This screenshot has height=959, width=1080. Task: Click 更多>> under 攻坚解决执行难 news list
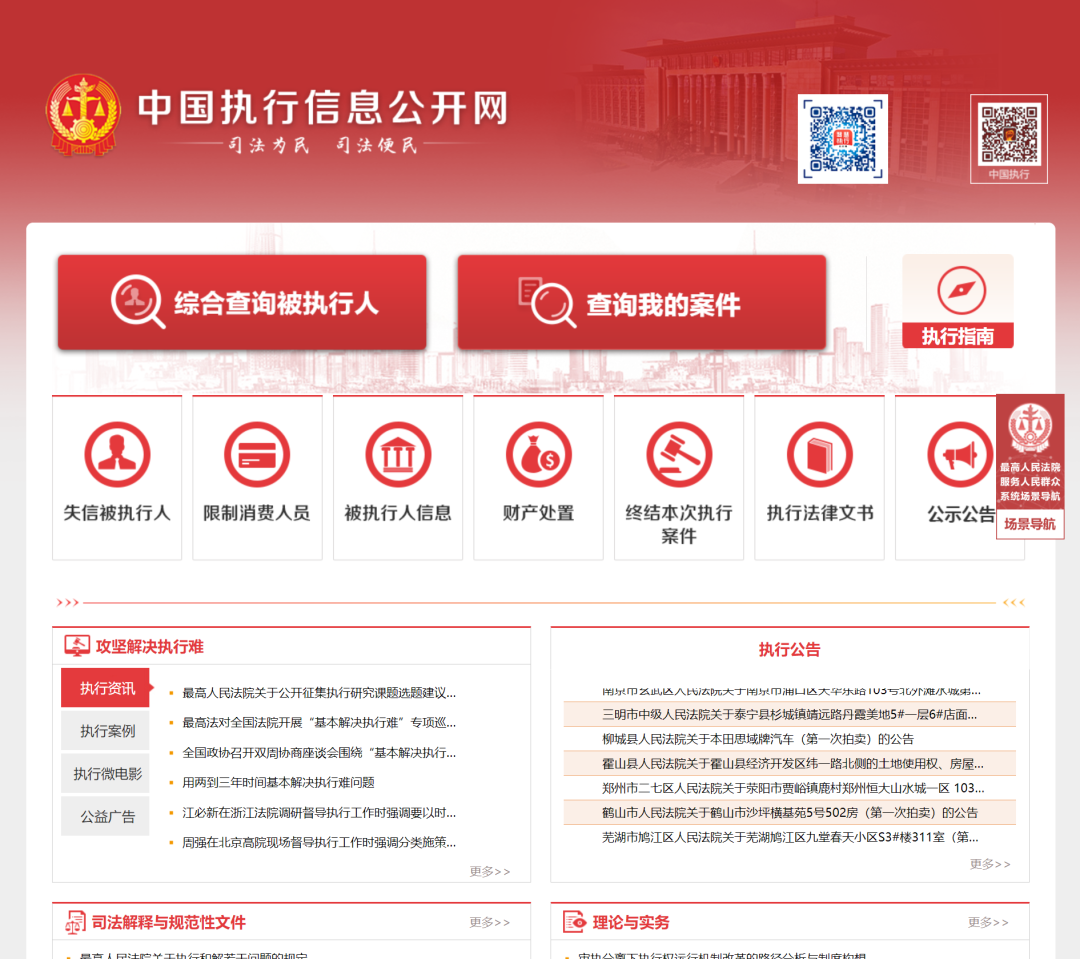(490, 872)
